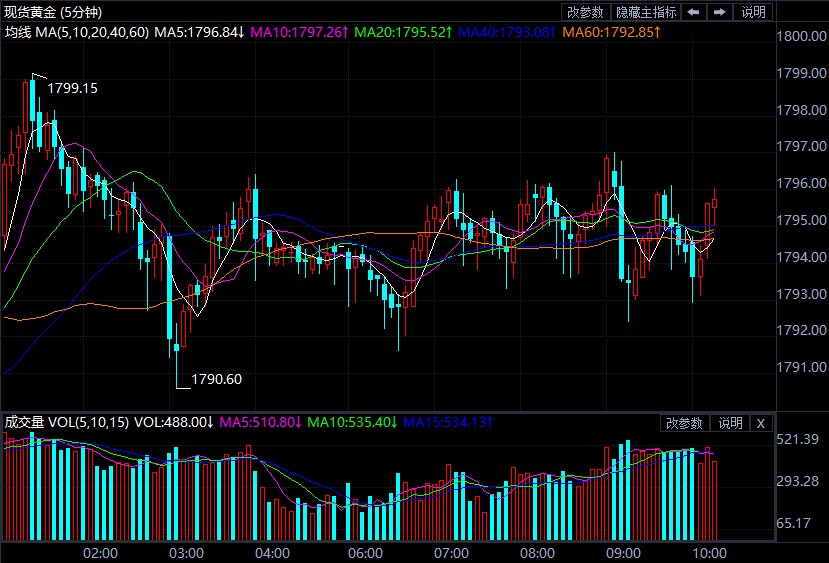
Task: Click 改参数 in the main chart header
Action: coord(585,12)
